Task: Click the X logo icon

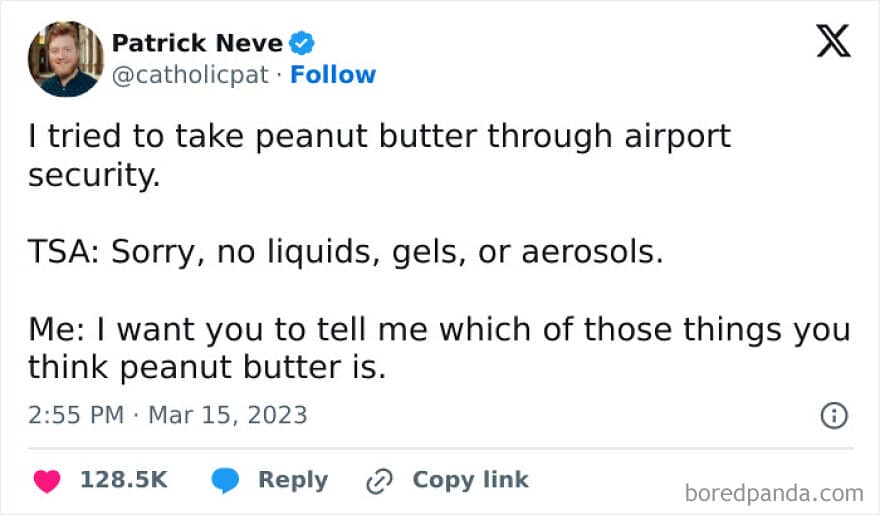Action: pos(833,41)
